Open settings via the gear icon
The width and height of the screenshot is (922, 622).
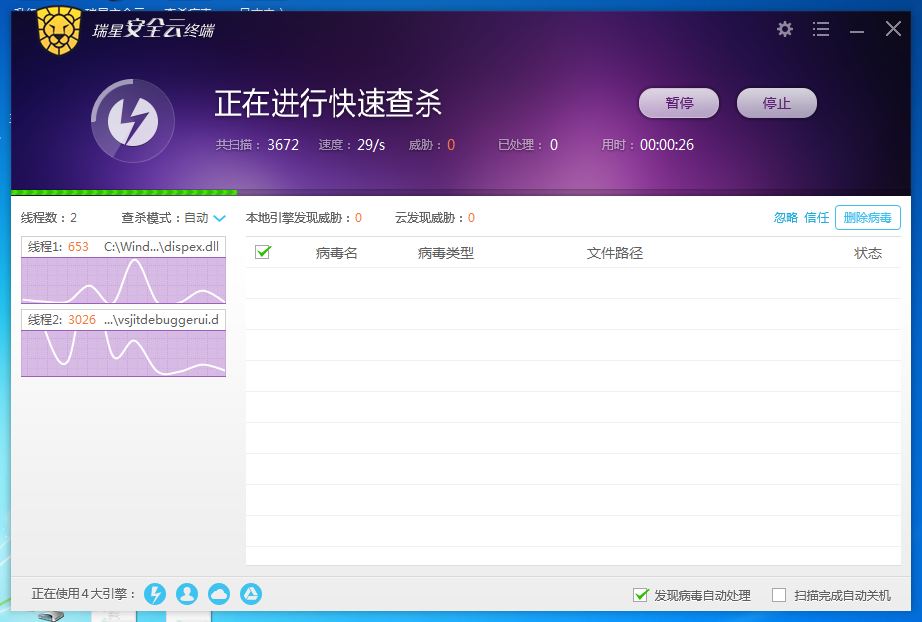(x=785, y=29)
